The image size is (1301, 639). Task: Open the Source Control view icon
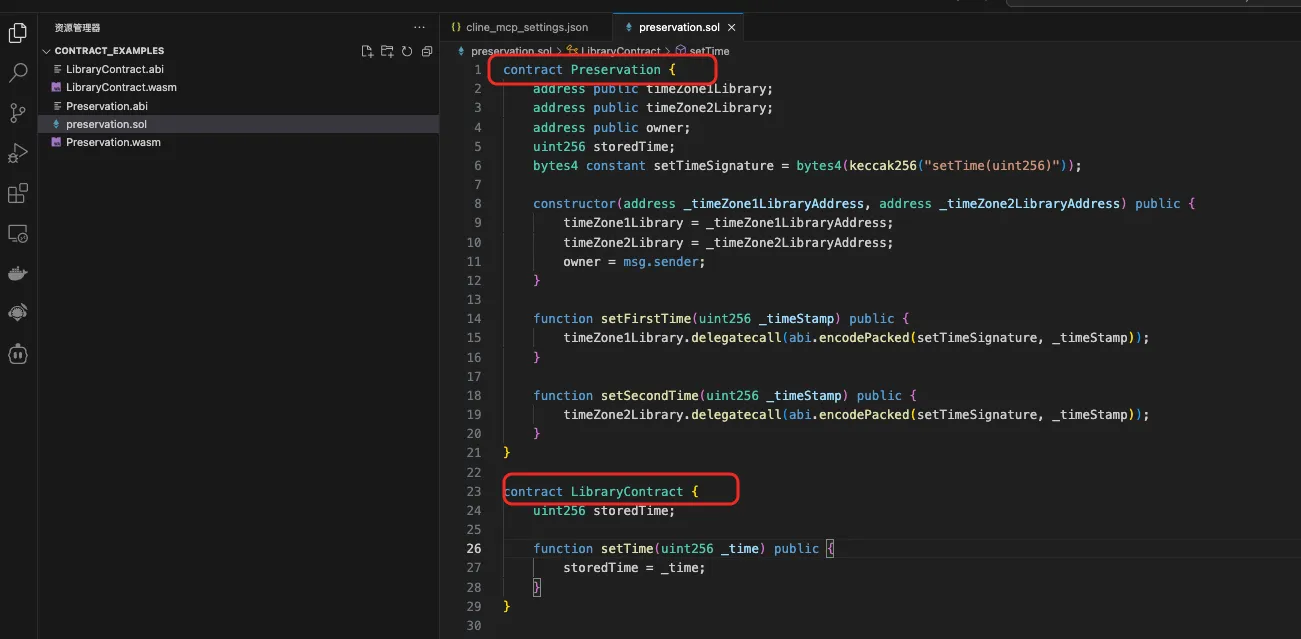[x=17, y=113]
